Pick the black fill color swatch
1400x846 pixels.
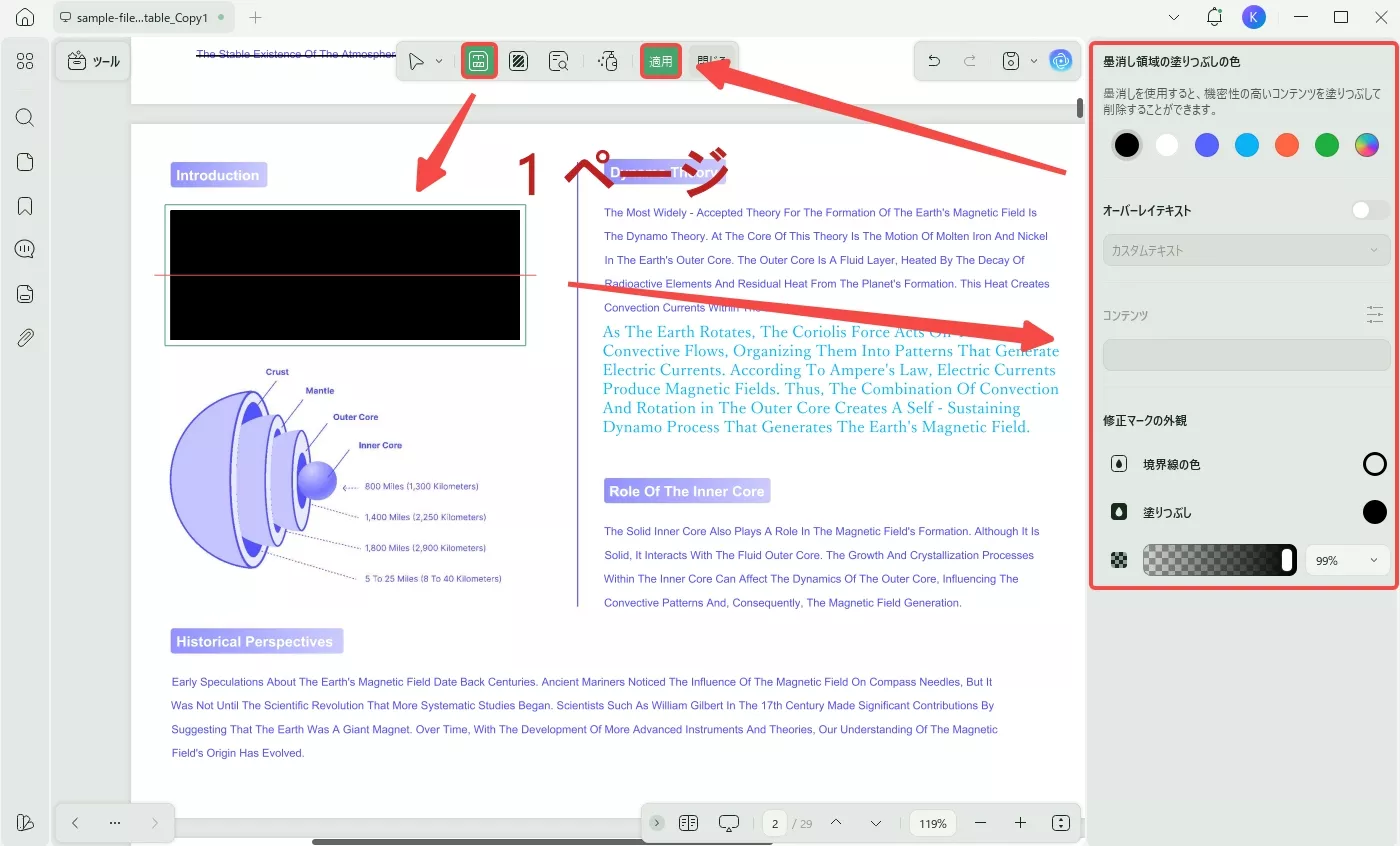click(1127, 145)
